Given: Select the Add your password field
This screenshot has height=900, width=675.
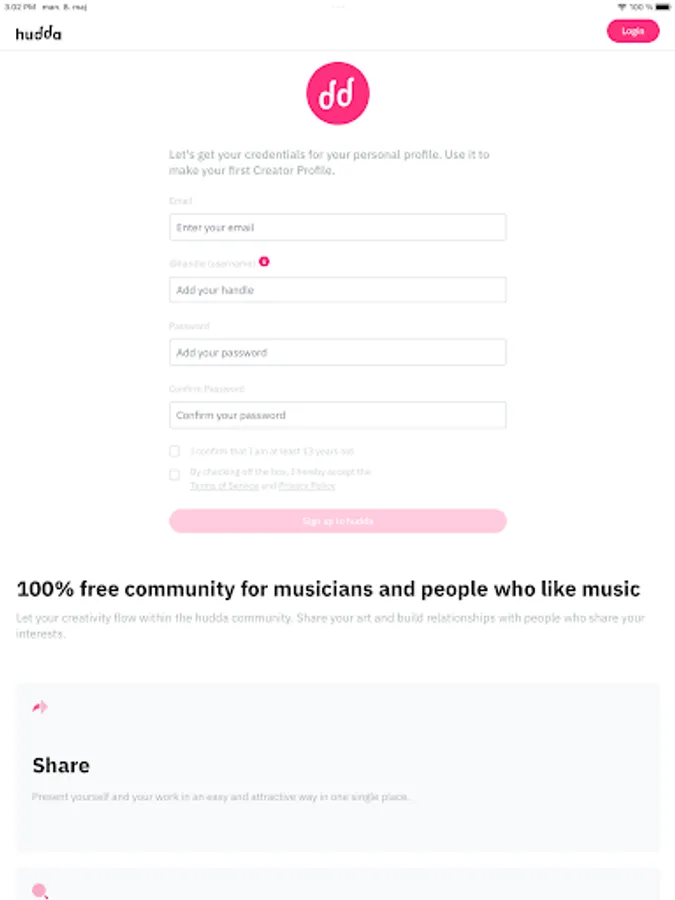Looking at the screenshot, I should 338,352.
